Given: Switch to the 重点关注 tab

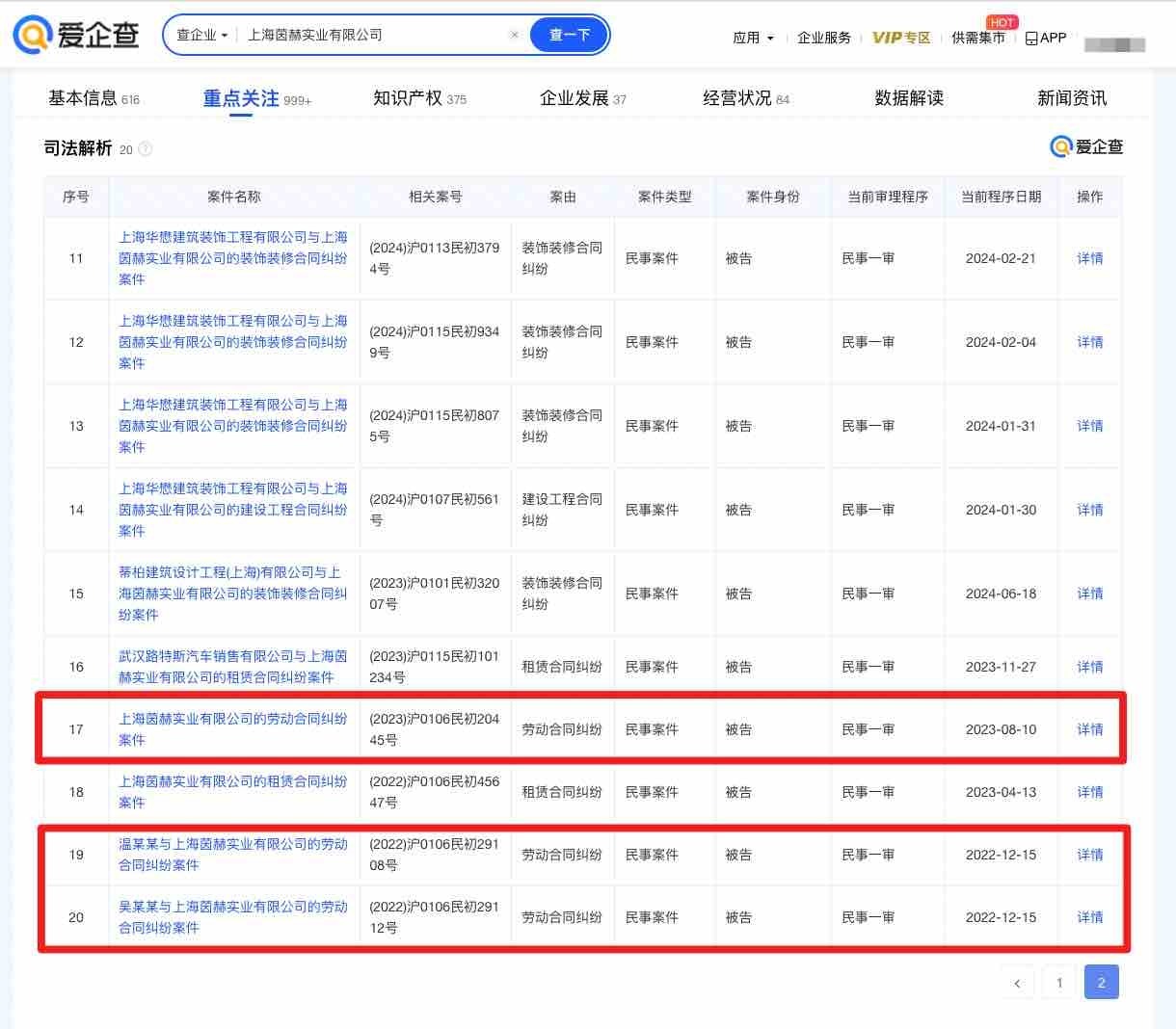Looking at the screenshot, I should coord(256,98).
